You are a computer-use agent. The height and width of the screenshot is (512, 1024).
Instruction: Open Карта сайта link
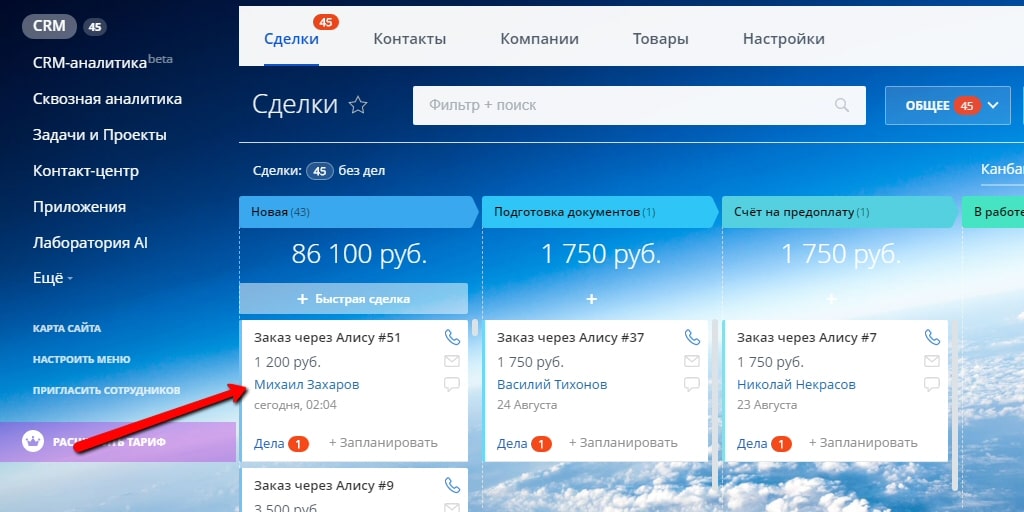pyautogui.click(x=67, y=328)
